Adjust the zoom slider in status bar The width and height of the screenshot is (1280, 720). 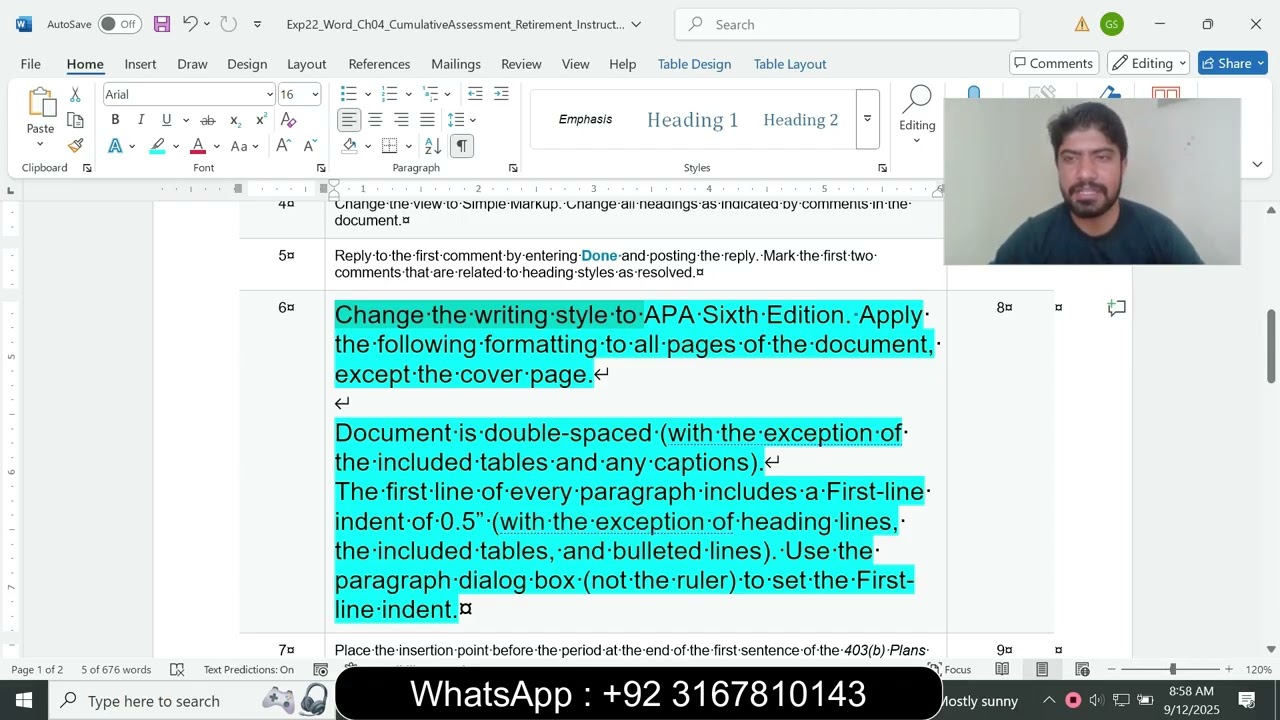point(1172,670)
